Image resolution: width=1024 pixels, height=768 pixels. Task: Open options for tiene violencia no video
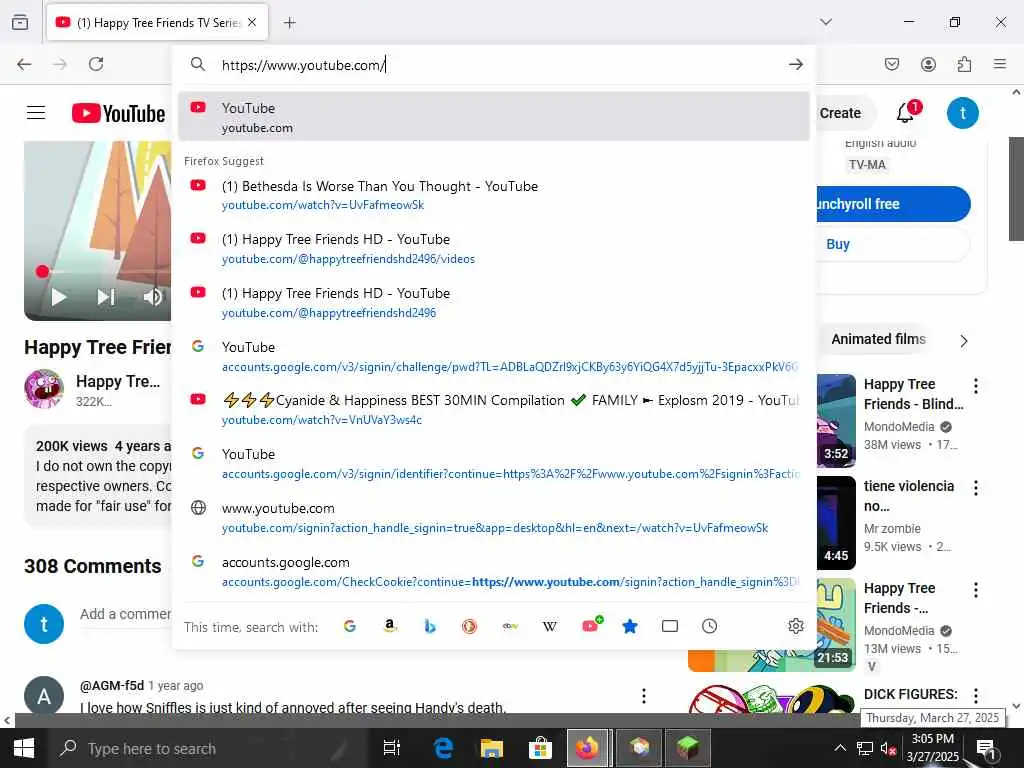[976, 488]
